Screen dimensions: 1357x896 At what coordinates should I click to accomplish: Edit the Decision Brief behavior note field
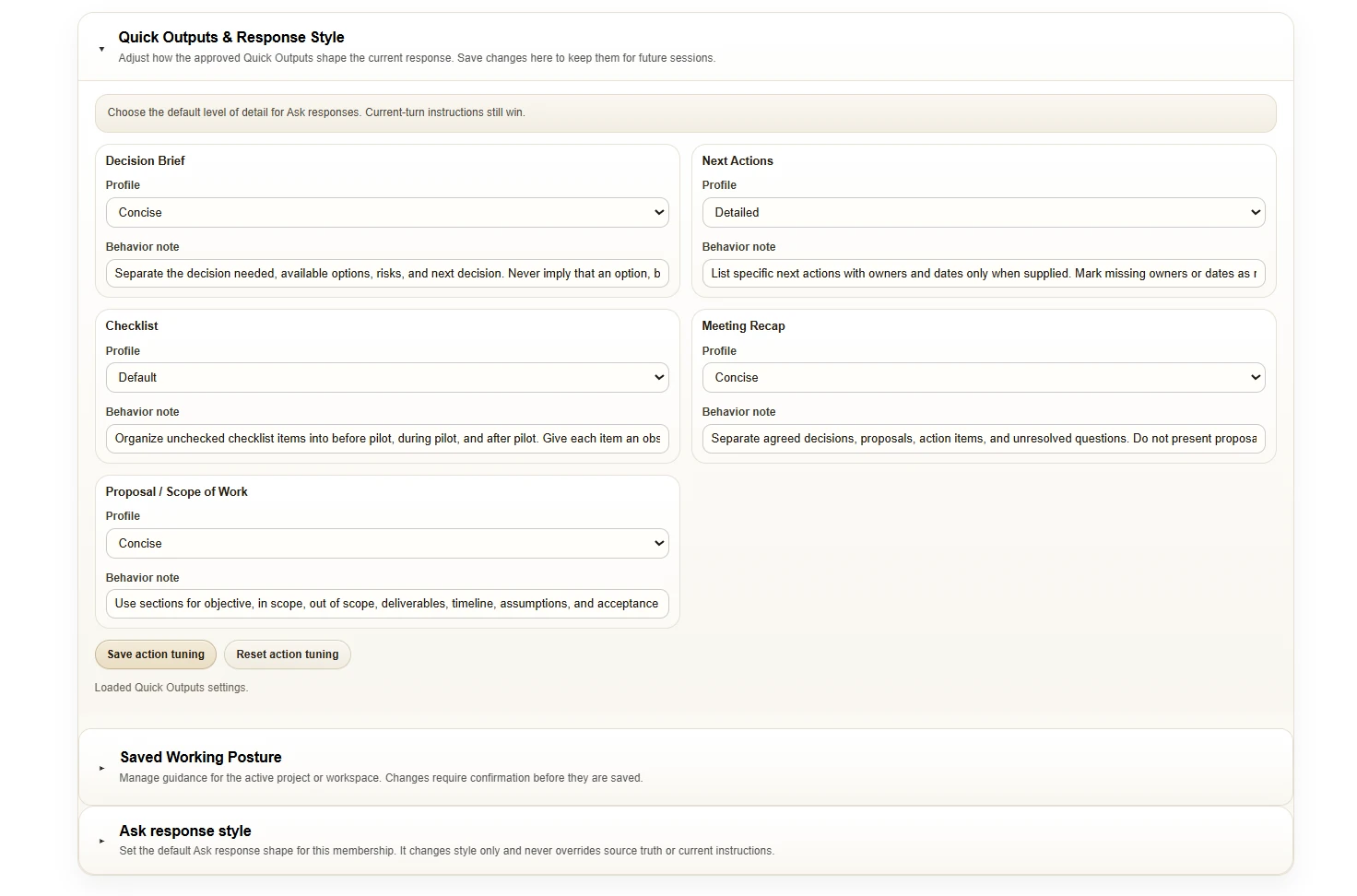(387, 274)
